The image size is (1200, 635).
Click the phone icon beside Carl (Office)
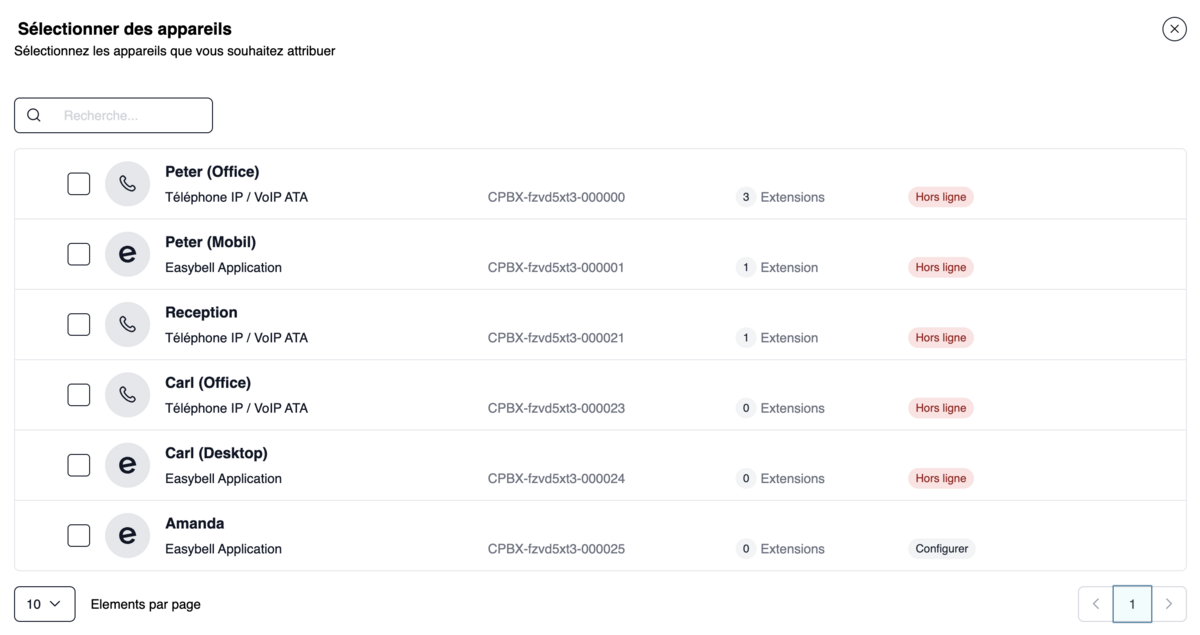coord(127,395)
